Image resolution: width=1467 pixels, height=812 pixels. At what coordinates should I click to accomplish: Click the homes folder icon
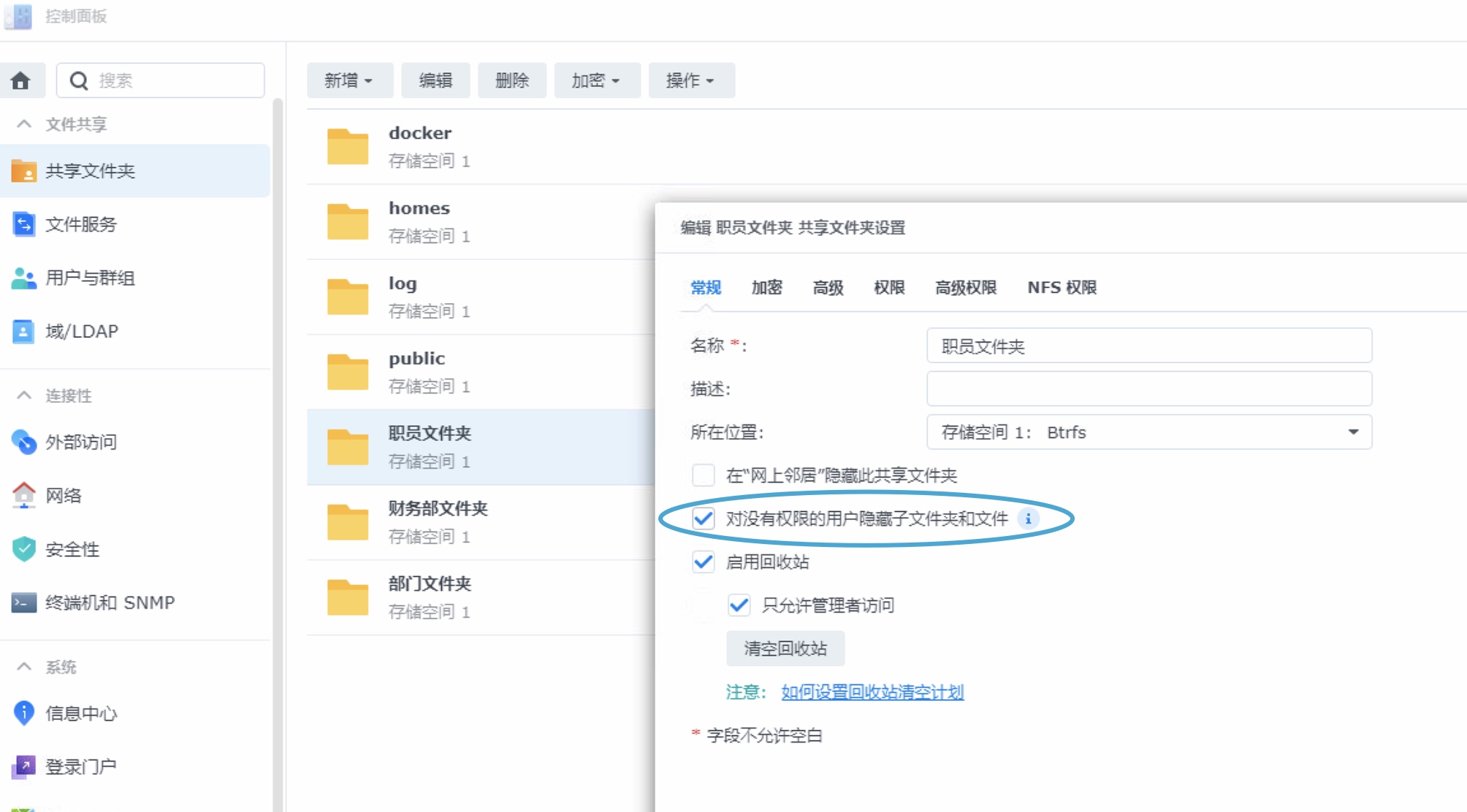pos(348,222)
